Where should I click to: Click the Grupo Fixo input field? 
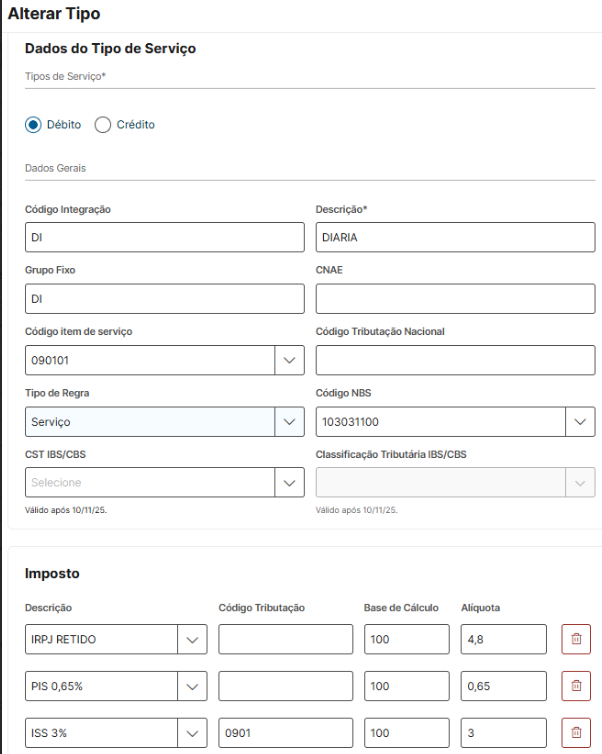[164, 298]
